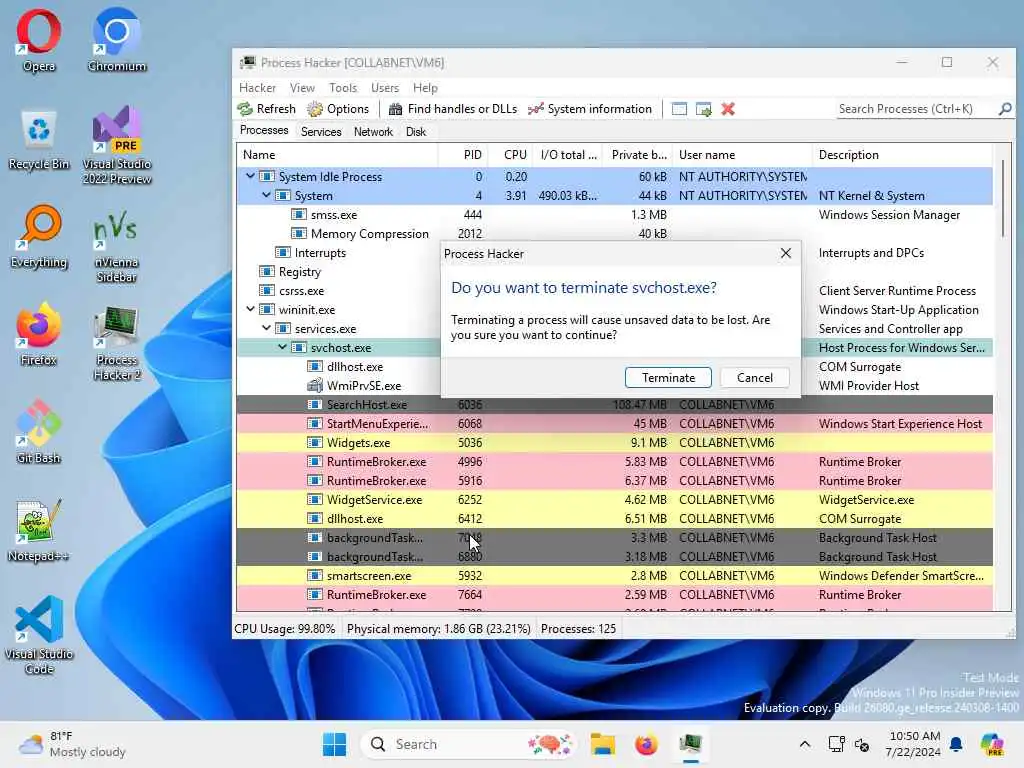Screen dimensions: 1024x768
Task: Close the Process Hacker confirmation dialog
Action: (x=786, y=253)
